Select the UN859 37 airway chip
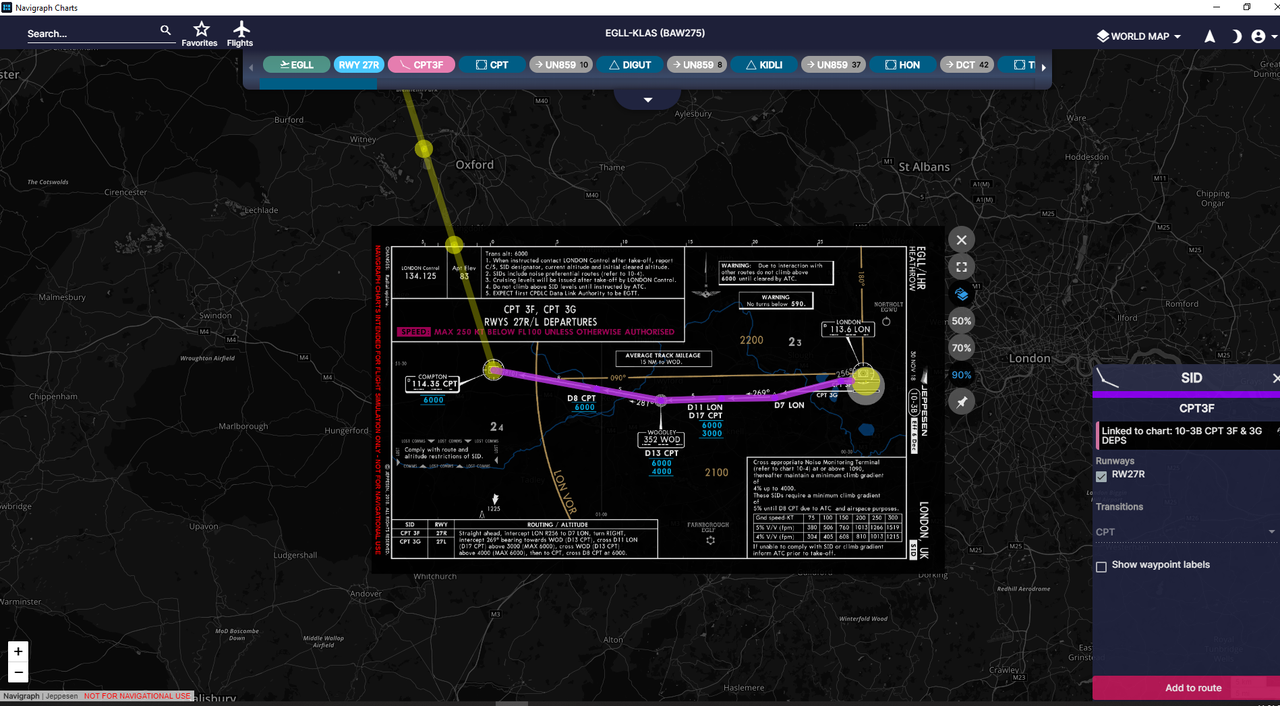Image resolution: width=1280 pixels, height=706 pixels. click(x=833, y=65)
